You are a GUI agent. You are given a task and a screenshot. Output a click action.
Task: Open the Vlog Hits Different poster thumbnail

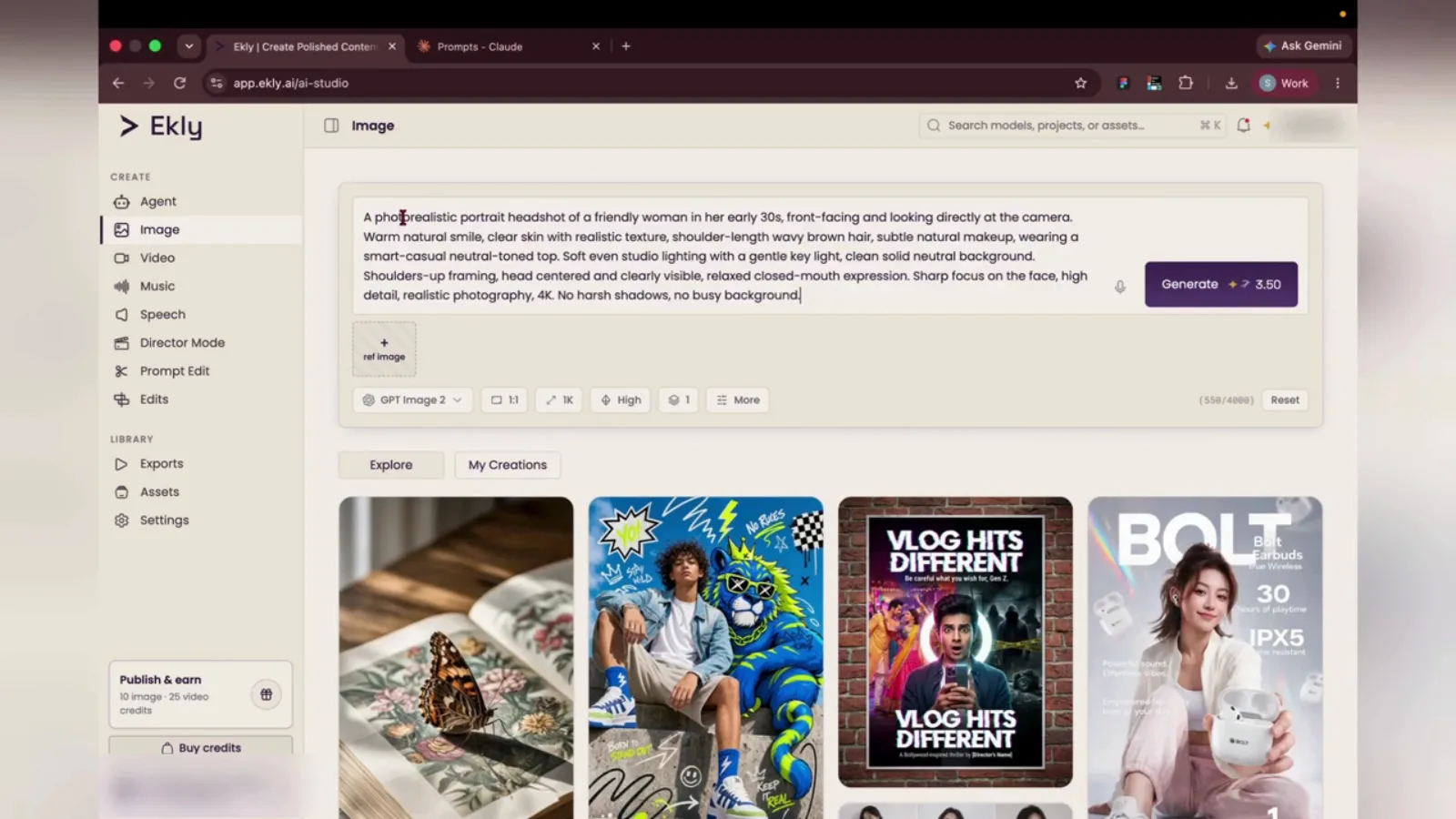955,642
